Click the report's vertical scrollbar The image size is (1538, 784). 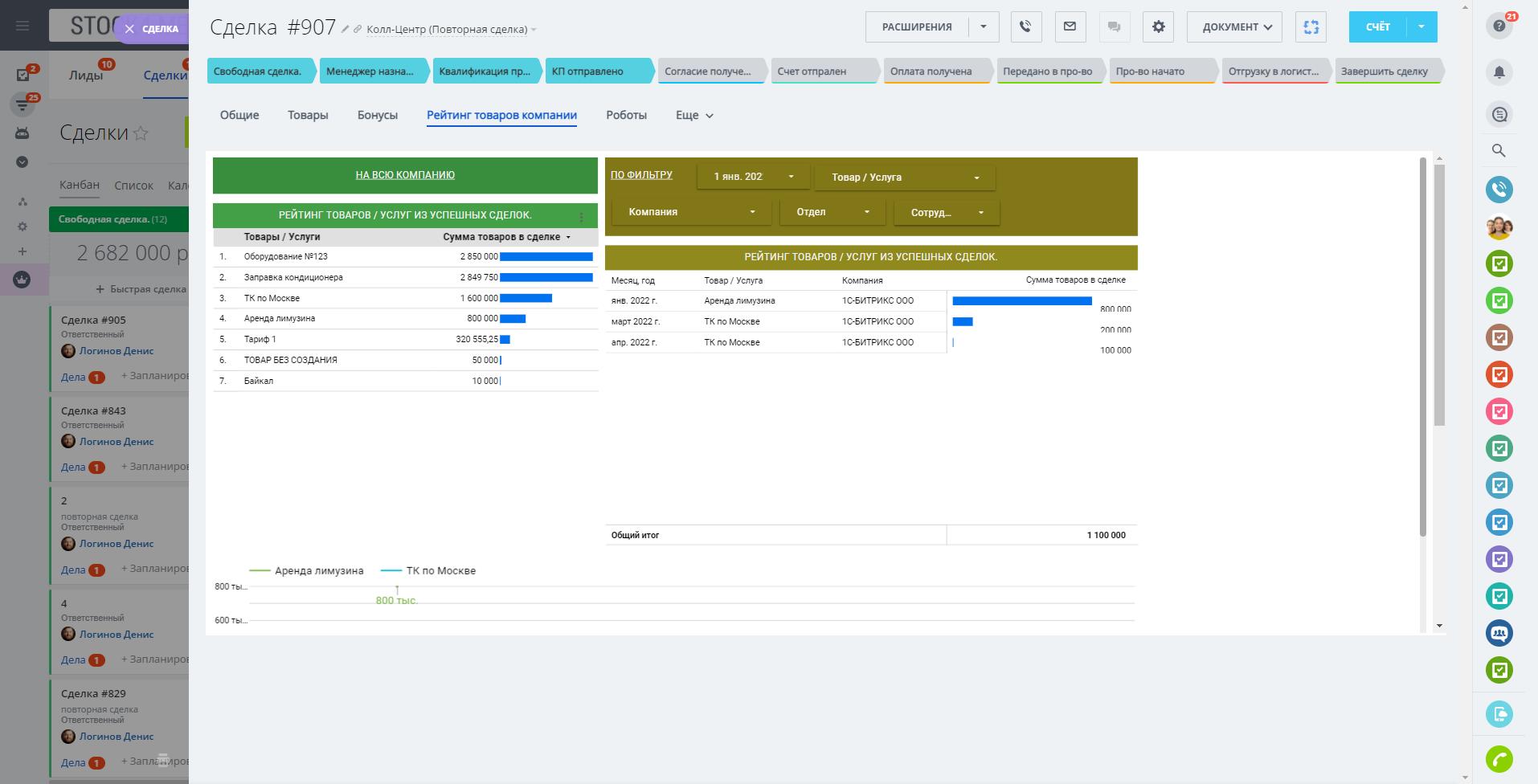(x=1422, y=345)
